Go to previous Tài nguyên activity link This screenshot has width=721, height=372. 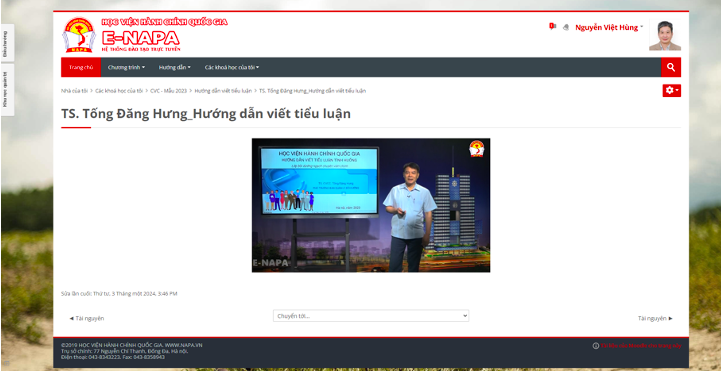86,318
